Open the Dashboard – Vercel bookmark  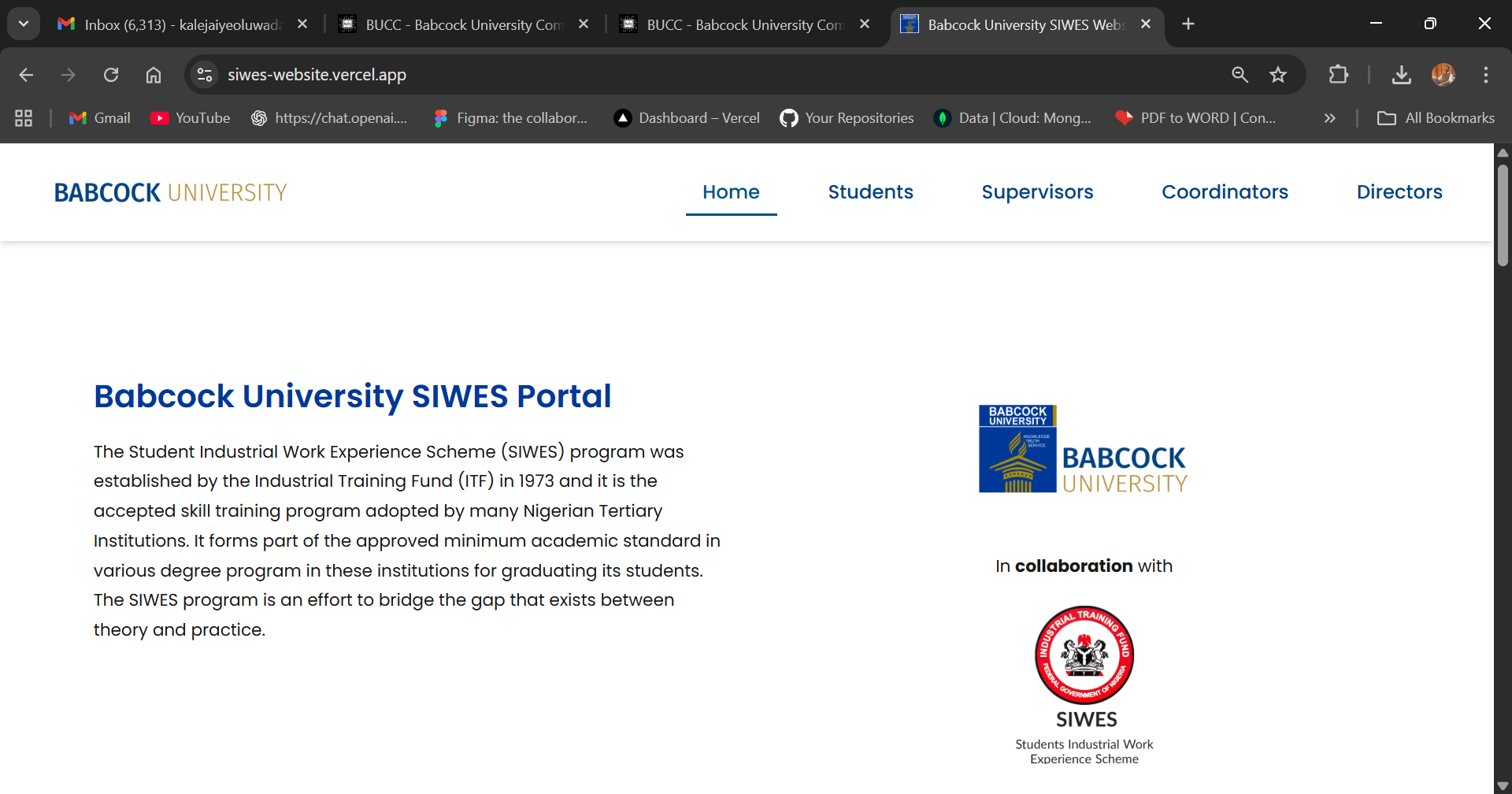(685, 118)
